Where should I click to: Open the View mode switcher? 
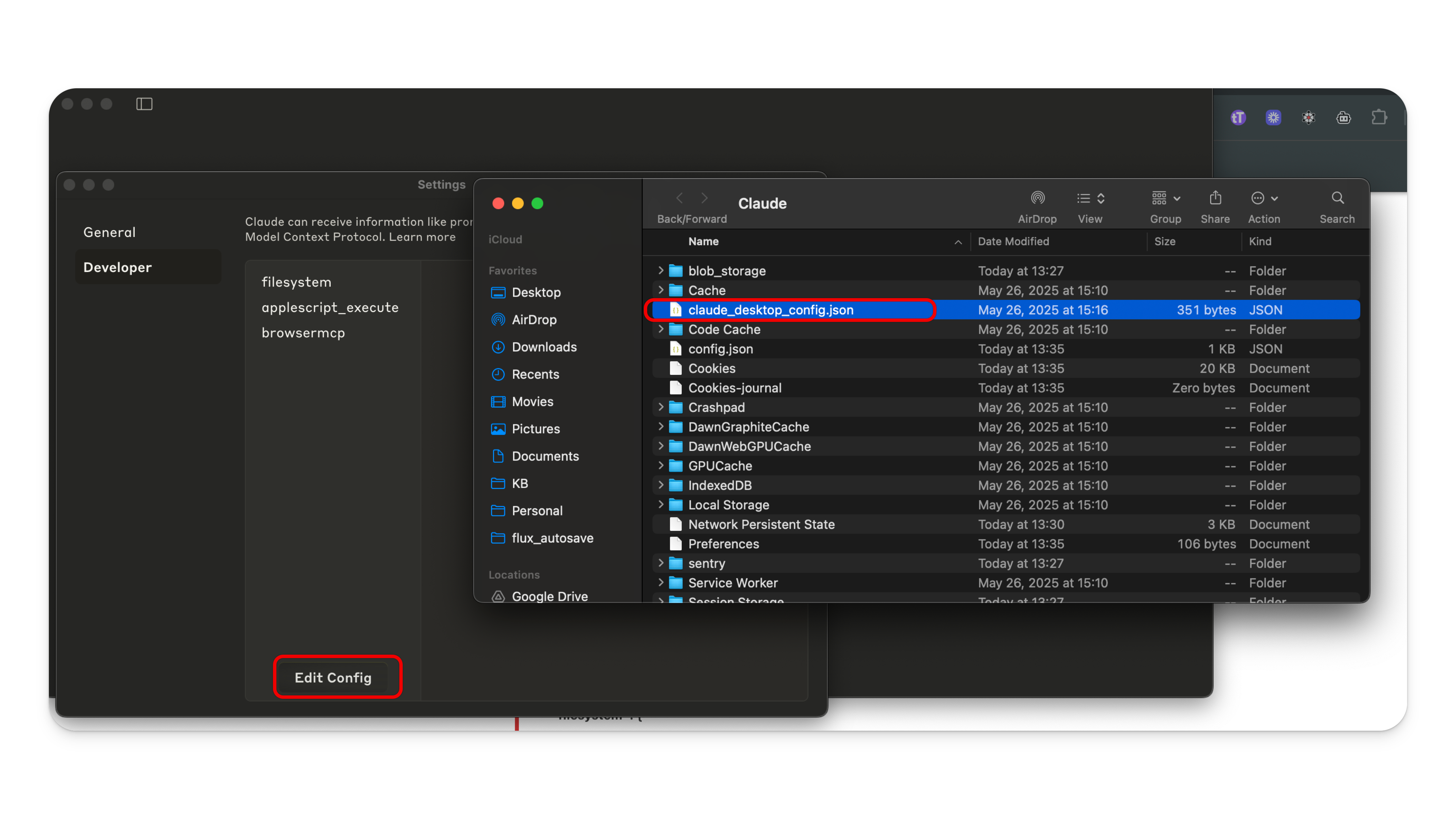tap(1090, 198)
